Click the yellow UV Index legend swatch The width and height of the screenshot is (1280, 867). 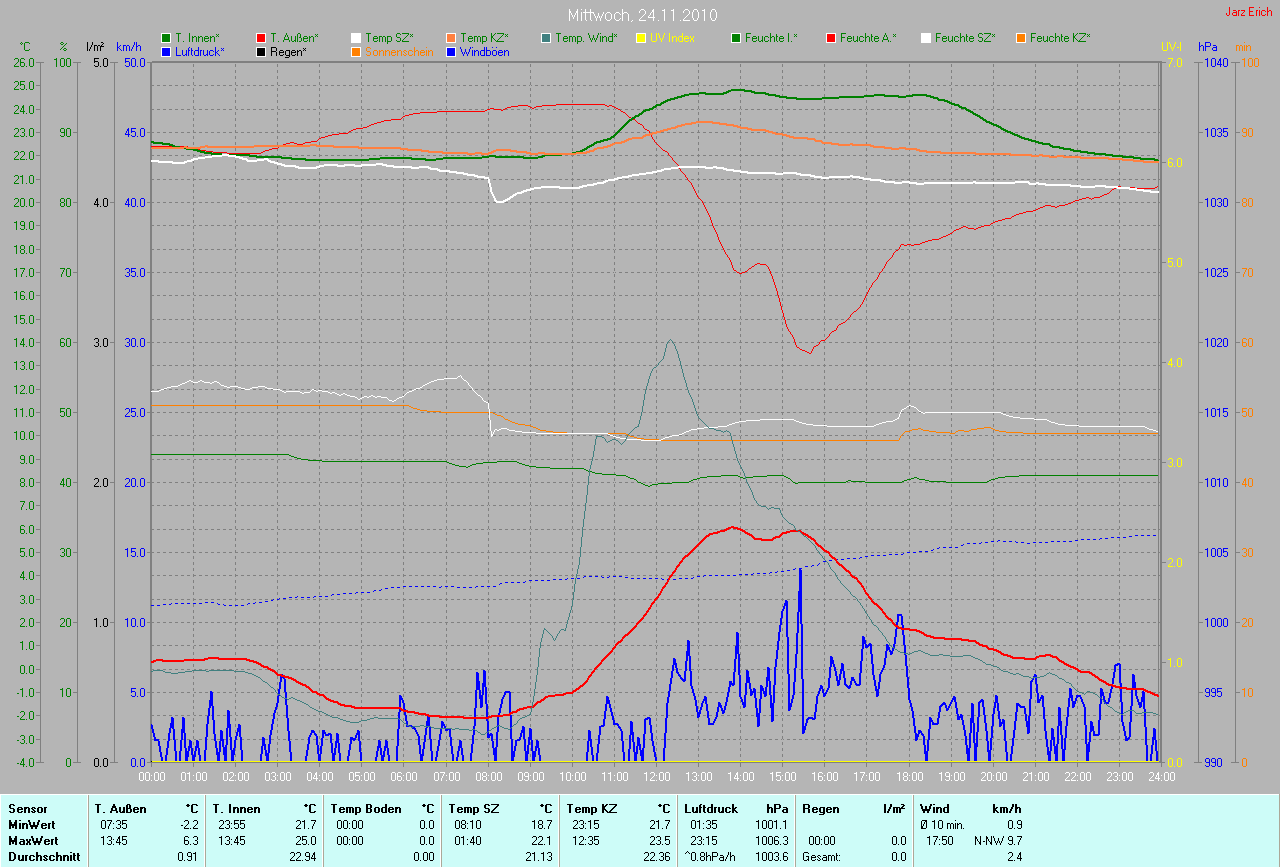[641, 38]
